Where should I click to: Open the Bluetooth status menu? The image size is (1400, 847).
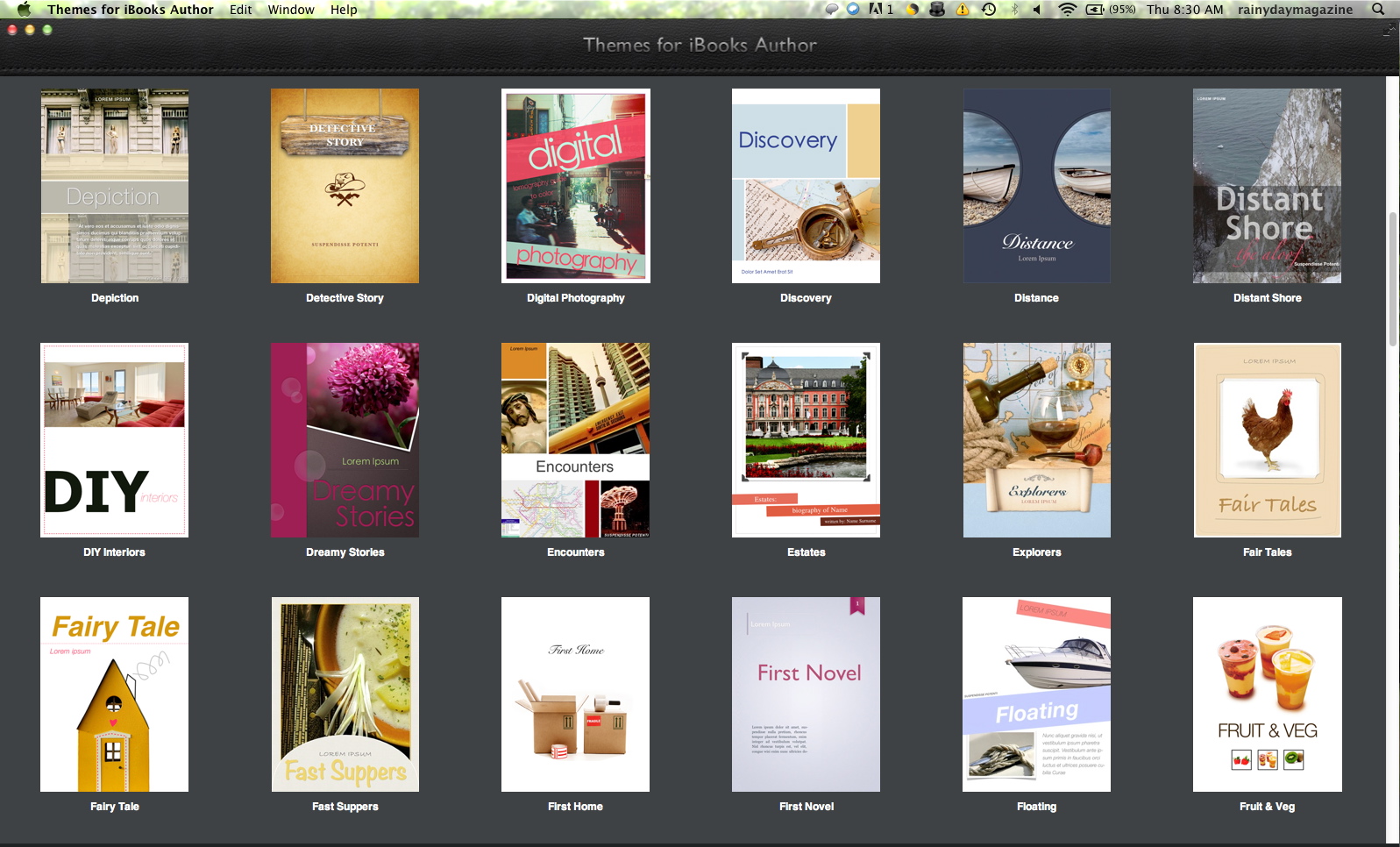(x=1015, y=10)
